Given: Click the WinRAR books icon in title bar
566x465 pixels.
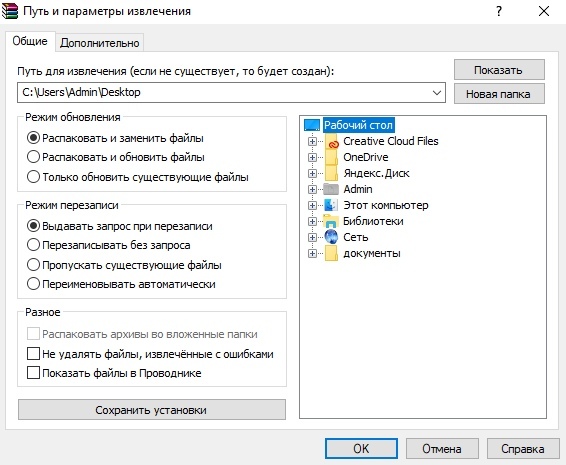Looking at the screenshot, I should 10,11.
